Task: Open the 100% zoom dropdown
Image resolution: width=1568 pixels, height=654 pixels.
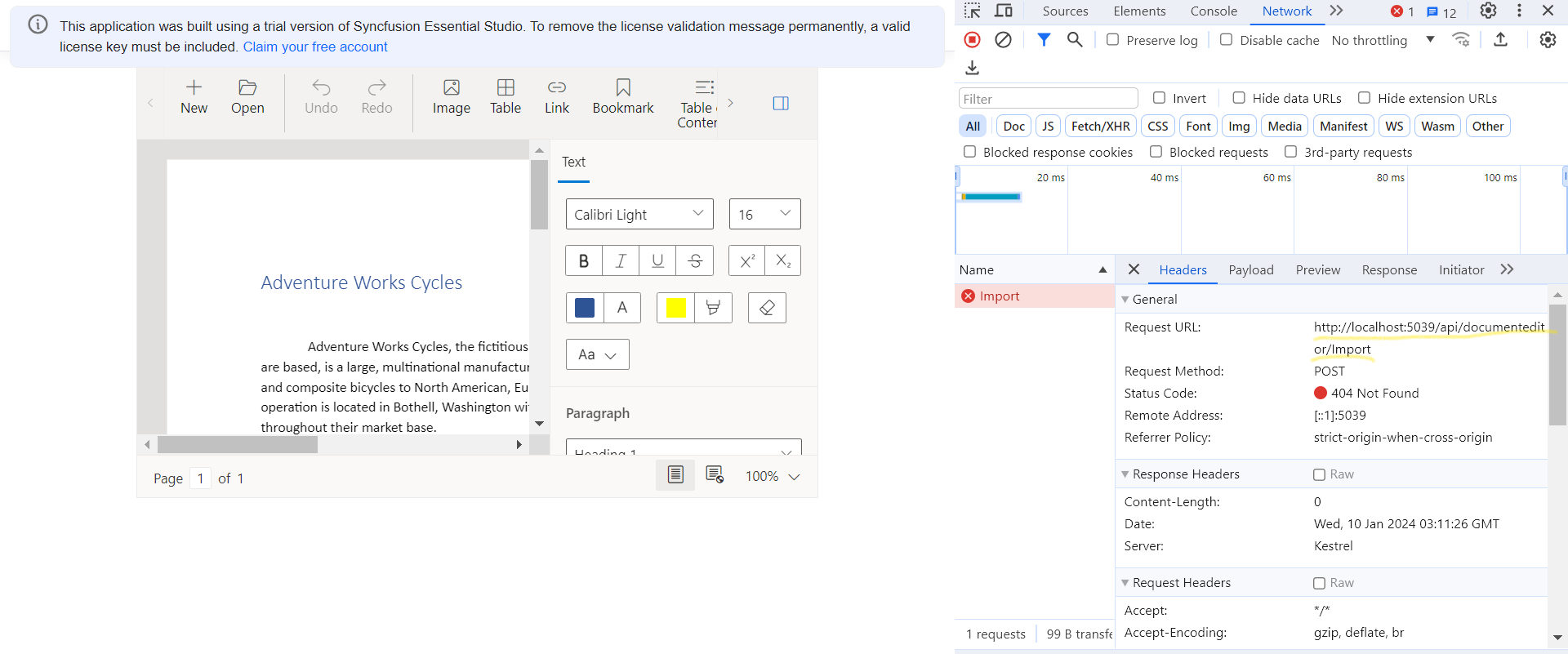Action: tap(773, 476)
